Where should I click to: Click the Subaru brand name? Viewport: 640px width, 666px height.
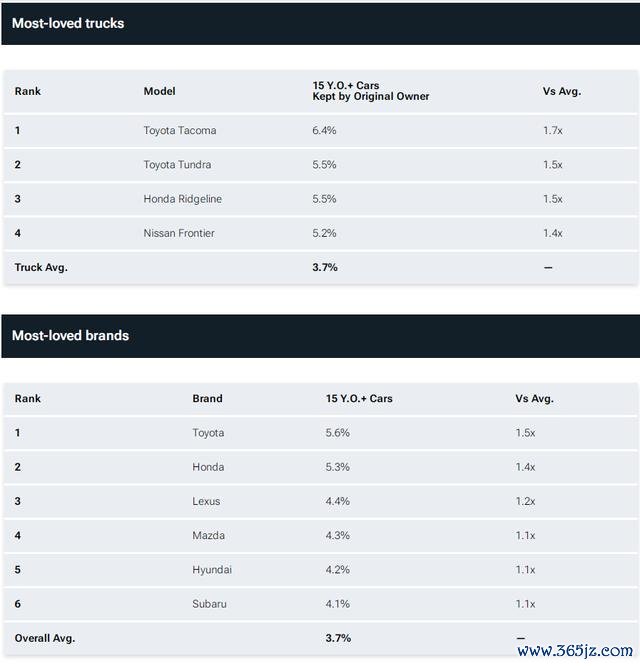(x=209, y=604)
